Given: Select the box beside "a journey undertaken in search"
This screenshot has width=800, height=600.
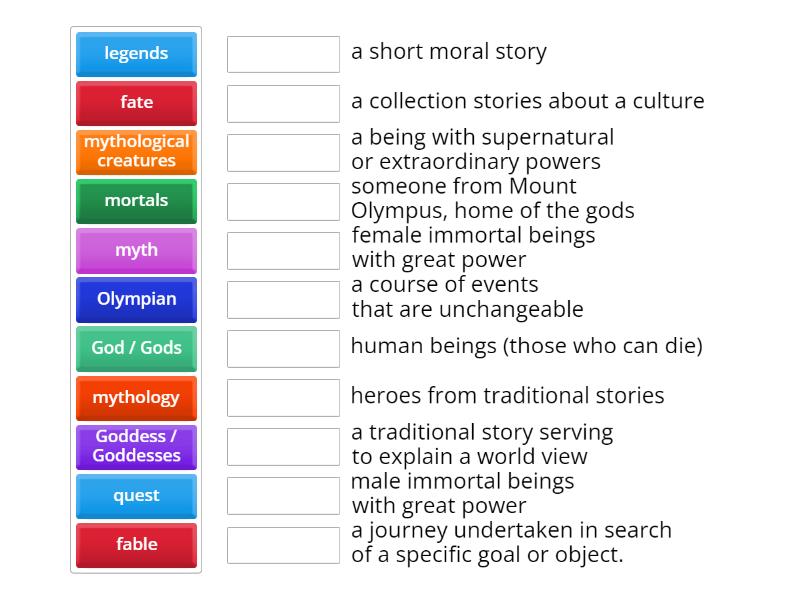Looking at the screenshot, I should click(284, 545).
